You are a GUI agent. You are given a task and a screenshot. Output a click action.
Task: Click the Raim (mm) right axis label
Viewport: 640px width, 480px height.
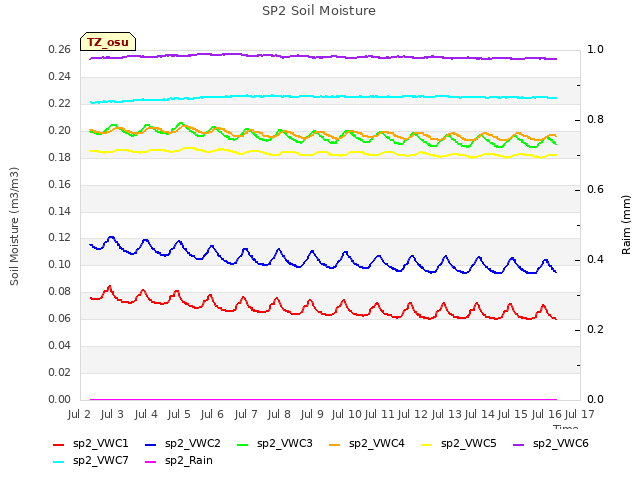click(x=626, y=225)
